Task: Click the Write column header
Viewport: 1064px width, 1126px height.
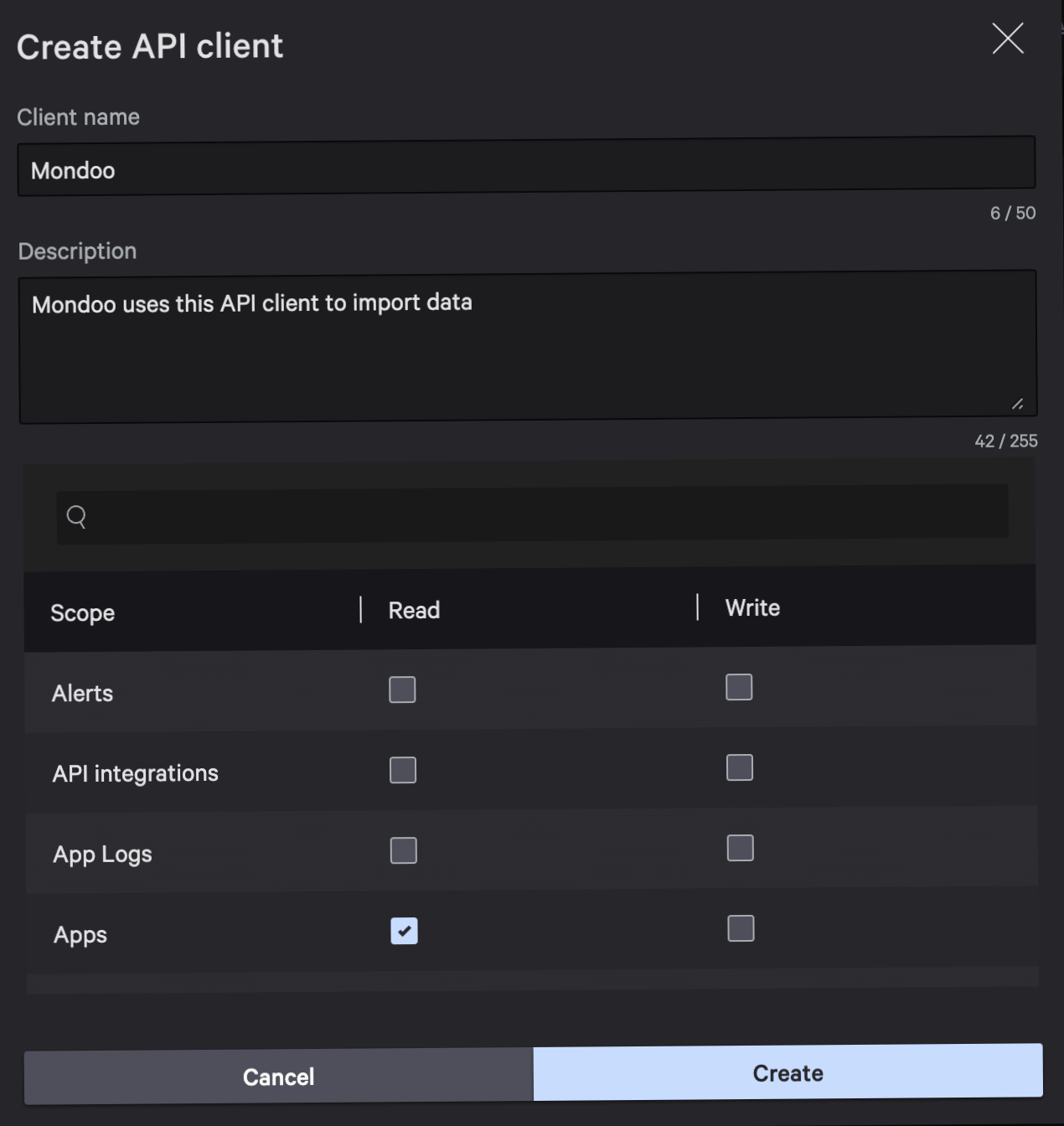Action: [x=752, y=607]
